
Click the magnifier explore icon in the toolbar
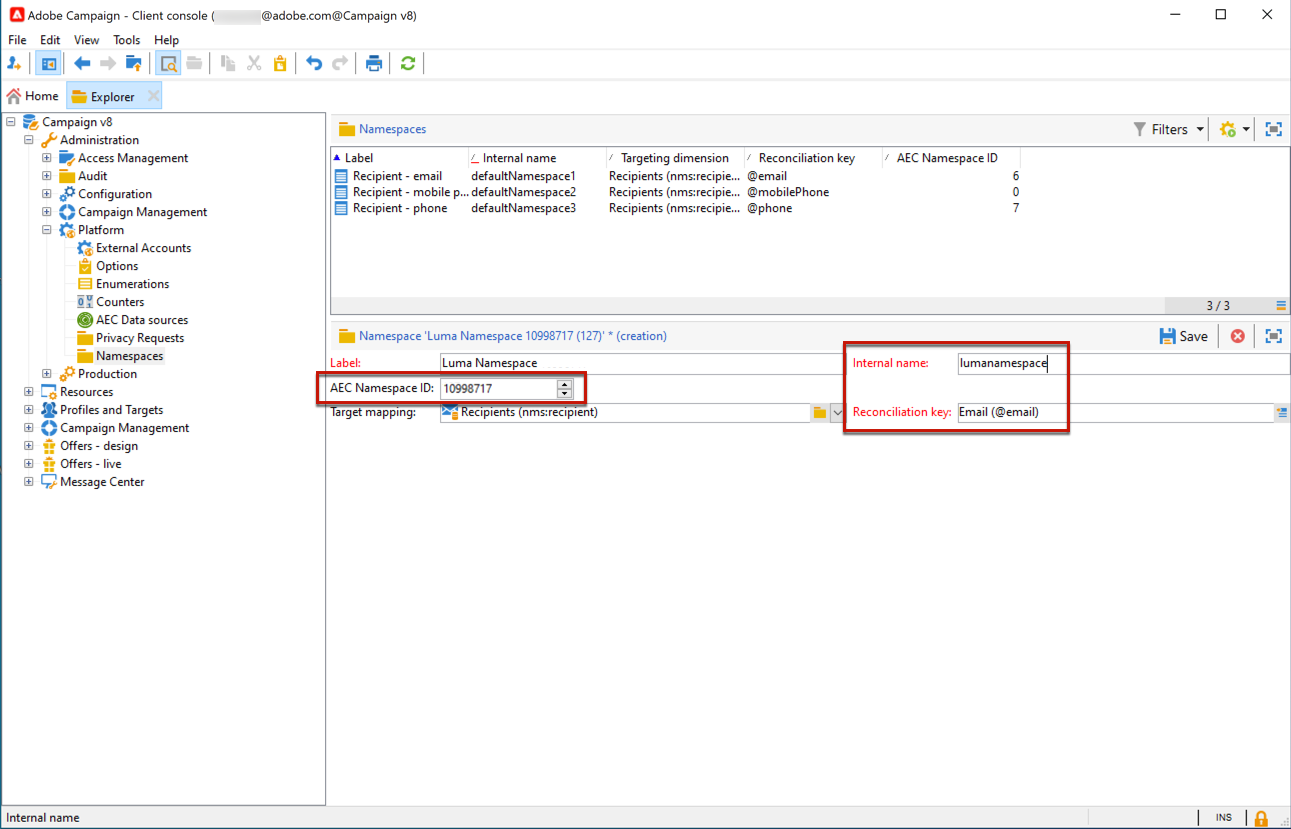click(x=168, y=64)
